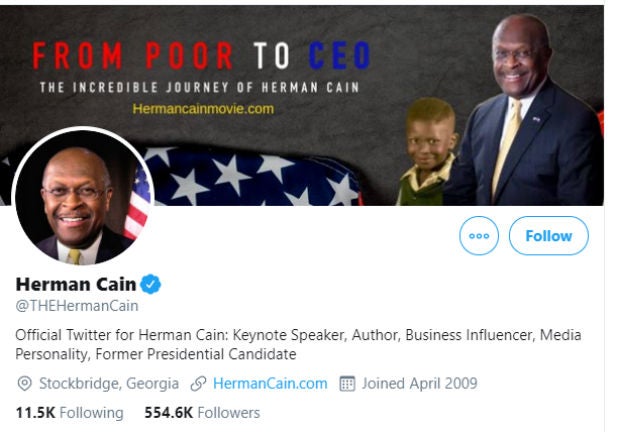The image size is (618, 432).
Task: Click the blue verified badge
Action: tap(151, 284)
